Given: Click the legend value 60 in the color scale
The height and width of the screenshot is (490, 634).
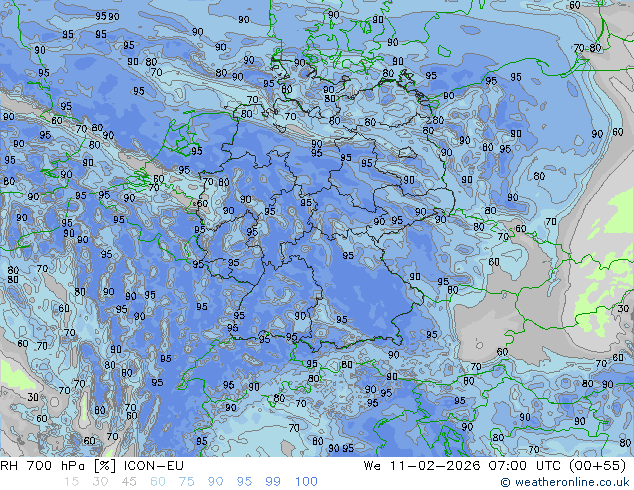Looking at the screenshot, I should pyautogui.click(x=158, y=481).
